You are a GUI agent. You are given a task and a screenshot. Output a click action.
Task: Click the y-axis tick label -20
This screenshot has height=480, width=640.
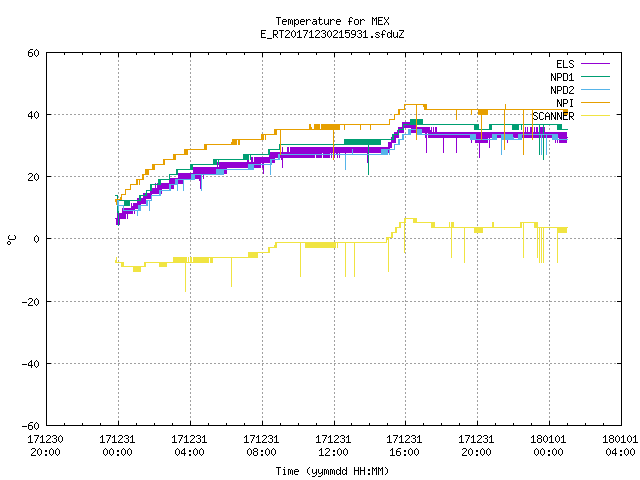(31, 302)
